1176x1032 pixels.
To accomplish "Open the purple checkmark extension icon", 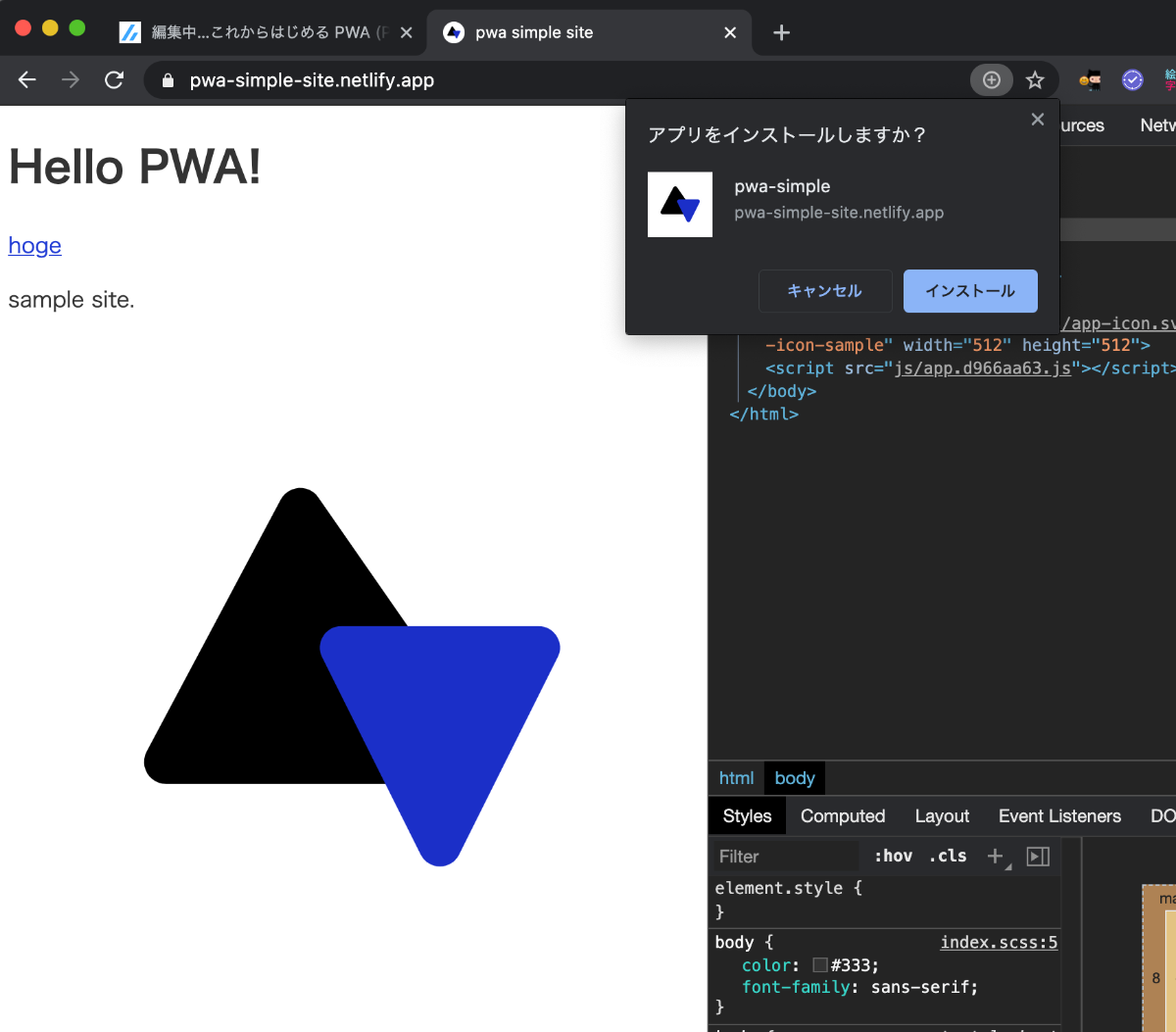I will pos(1132,80).
